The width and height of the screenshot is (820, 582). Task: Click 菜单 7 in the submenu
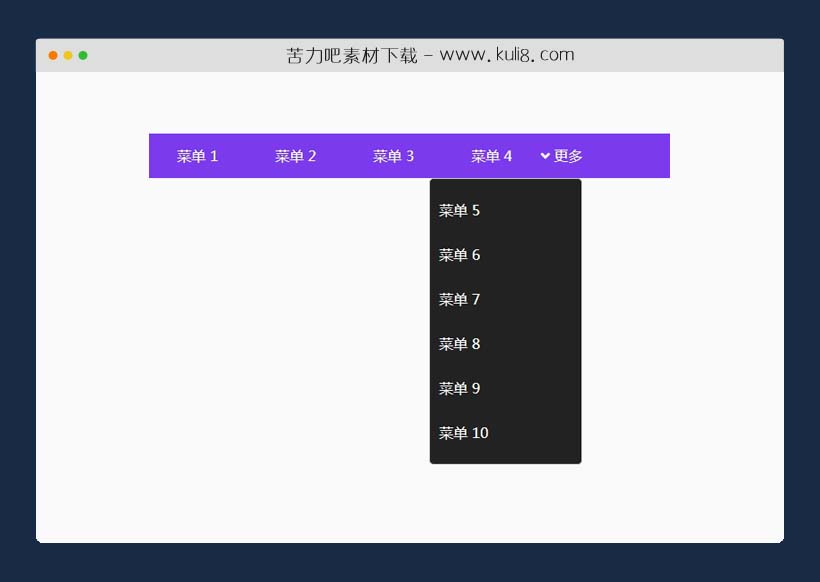459,299
